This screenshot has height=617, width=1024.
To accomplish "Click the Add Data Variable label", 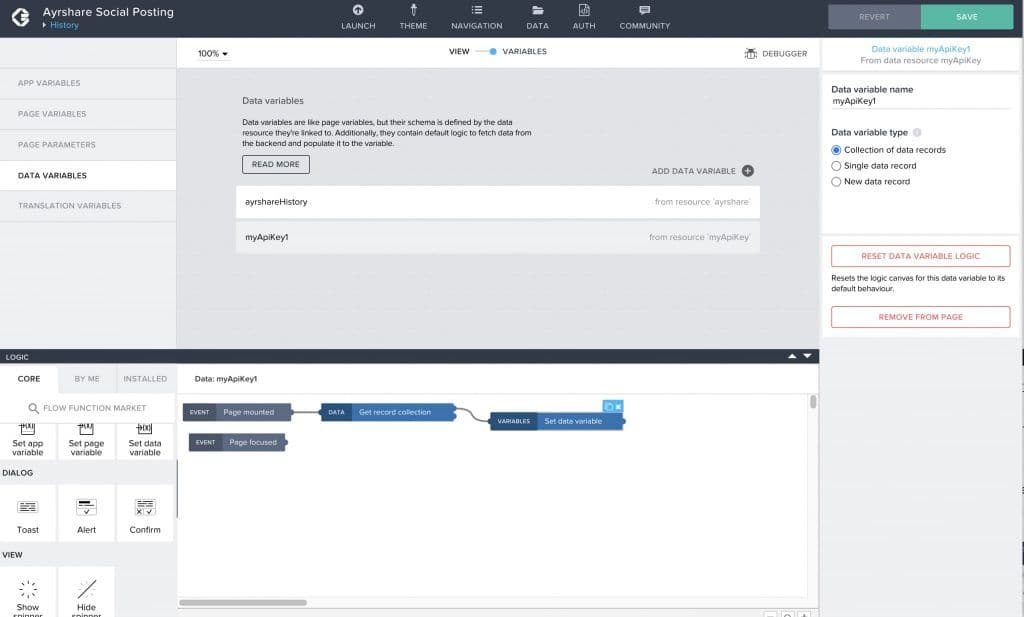I will coord(694,171).
